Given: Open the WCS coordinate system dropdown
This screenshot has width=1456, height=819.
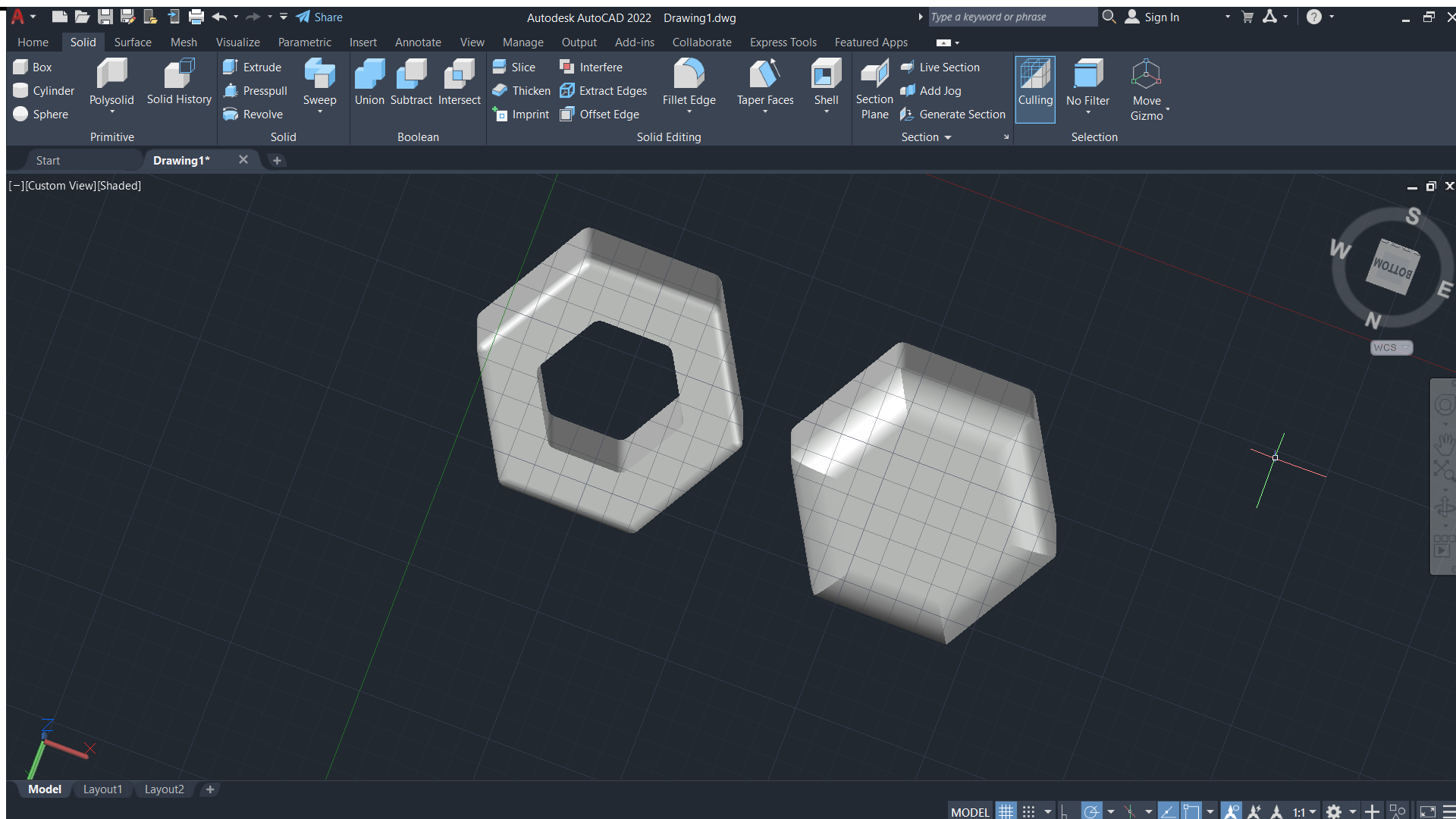Looking at the screenshot, I should click(1392, 347).
